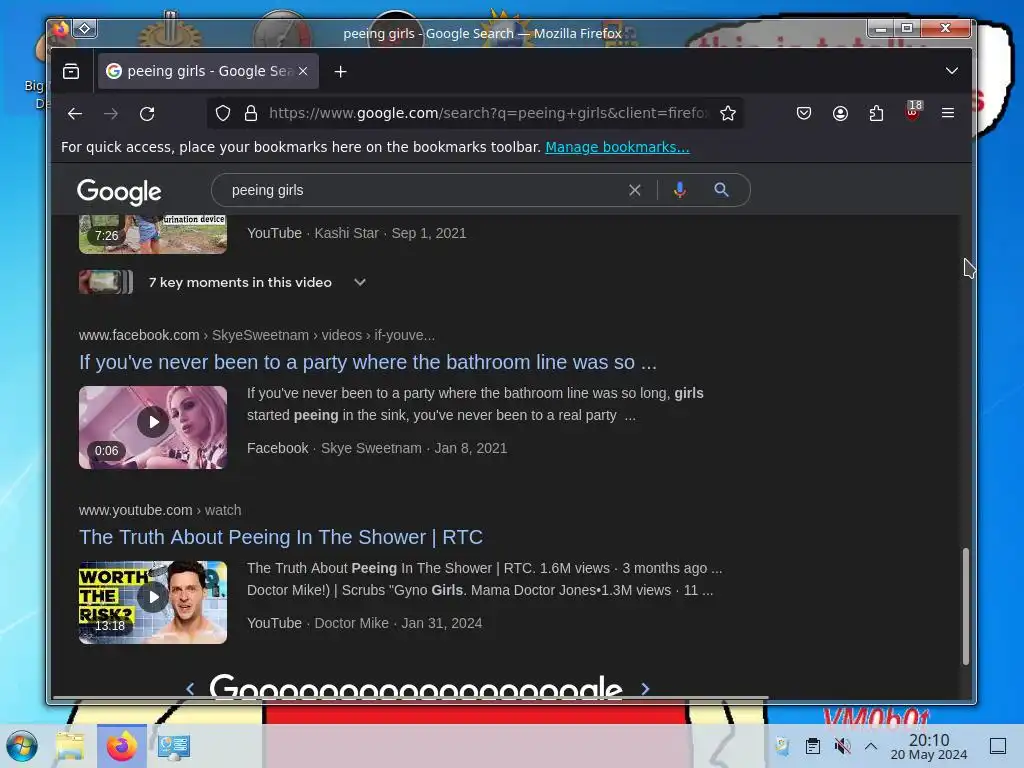Go back using the browser back arrow

74,114
